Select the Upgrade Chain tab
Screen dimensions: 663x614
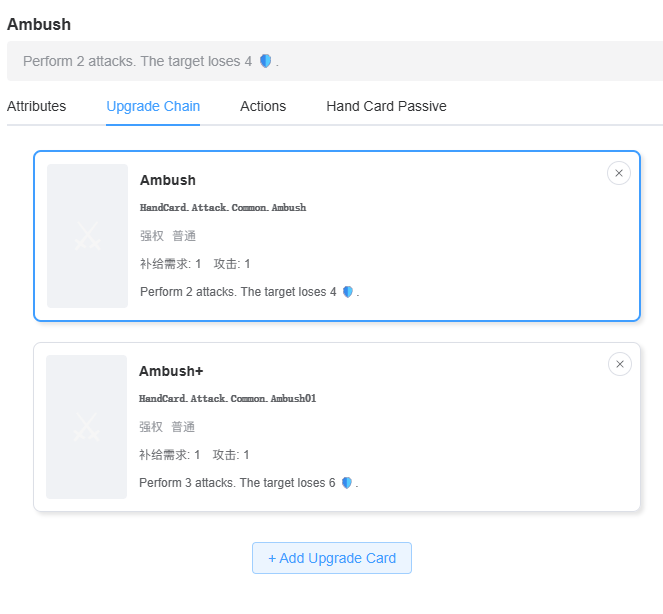[x=153, y=106]
